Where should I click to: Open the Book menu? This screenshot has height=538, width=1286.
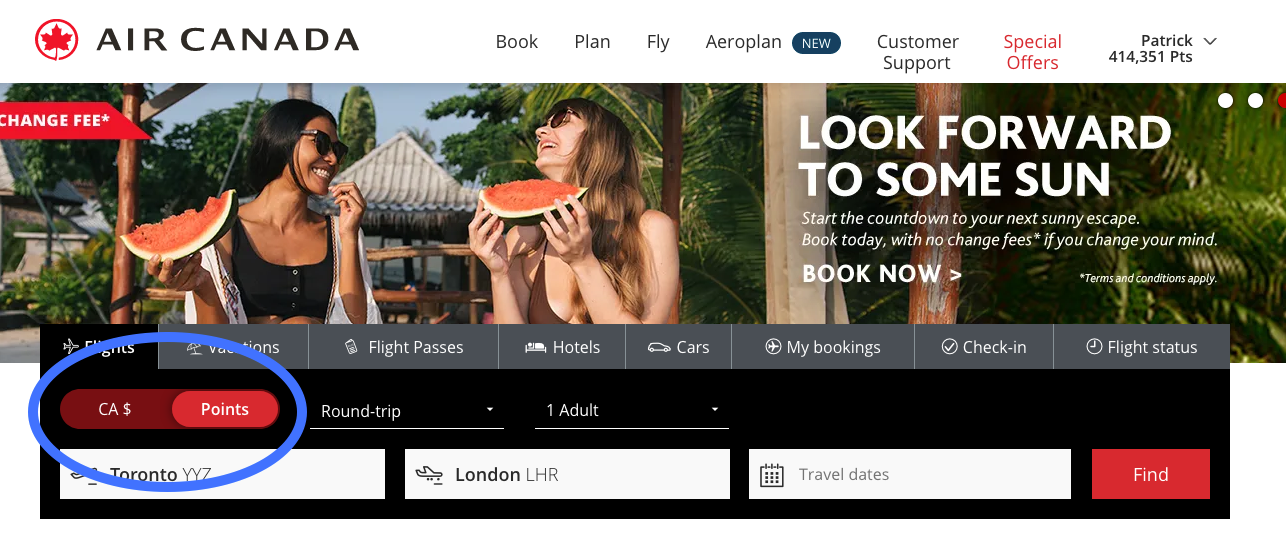517,42
